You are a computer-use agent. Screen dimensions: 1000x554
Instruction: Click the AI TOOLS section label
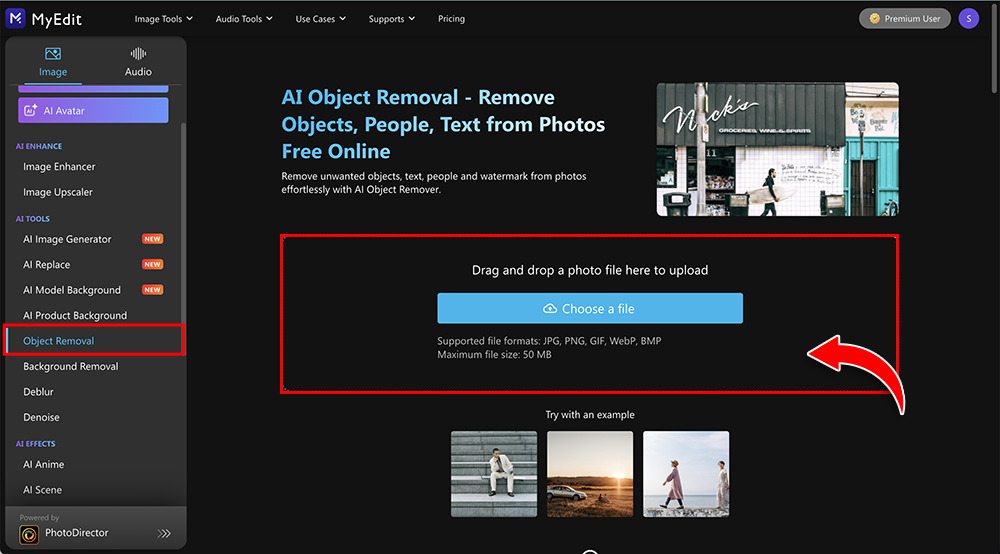(x=33, y=219)
